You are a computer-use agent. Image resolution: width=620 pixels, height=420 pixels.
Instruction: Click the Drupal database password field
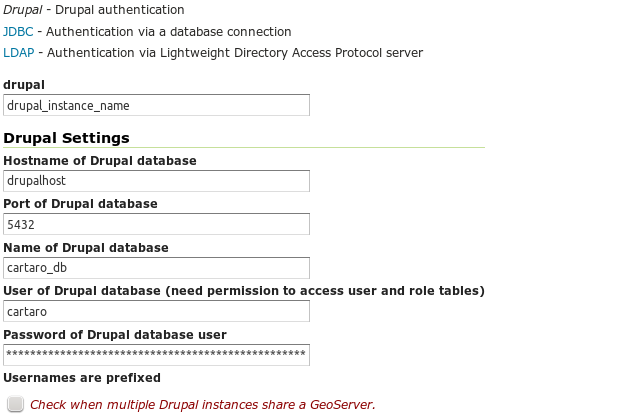tap(156, 355)
